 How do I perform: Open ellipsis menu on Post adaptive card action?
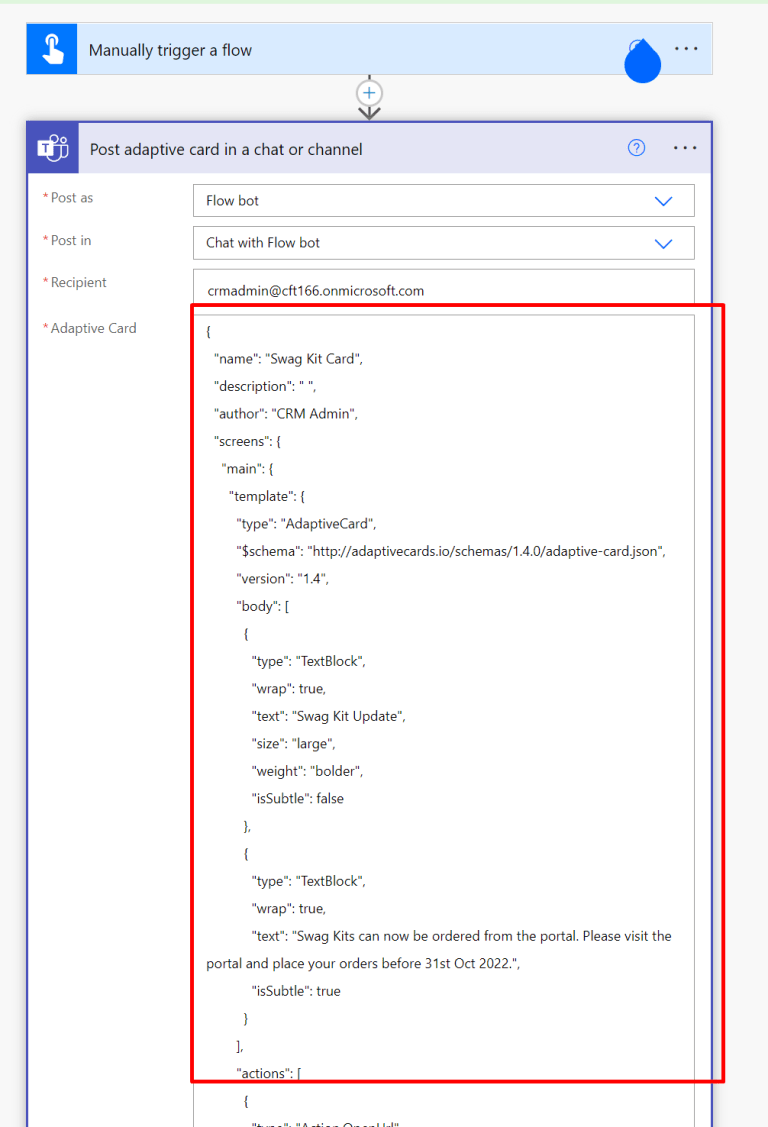(x=685, y=148)
